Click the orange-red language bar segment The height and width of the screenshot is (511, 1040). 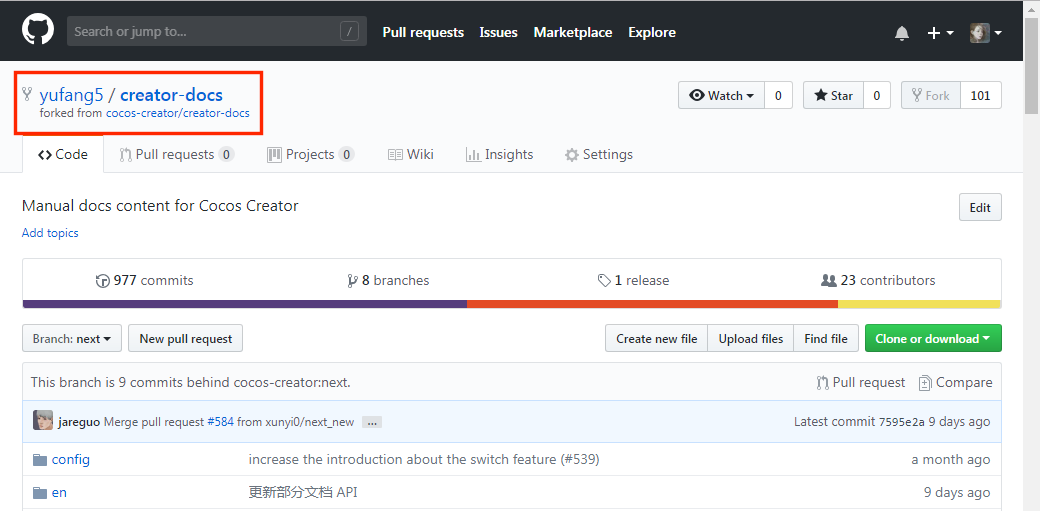coord(653,304)
